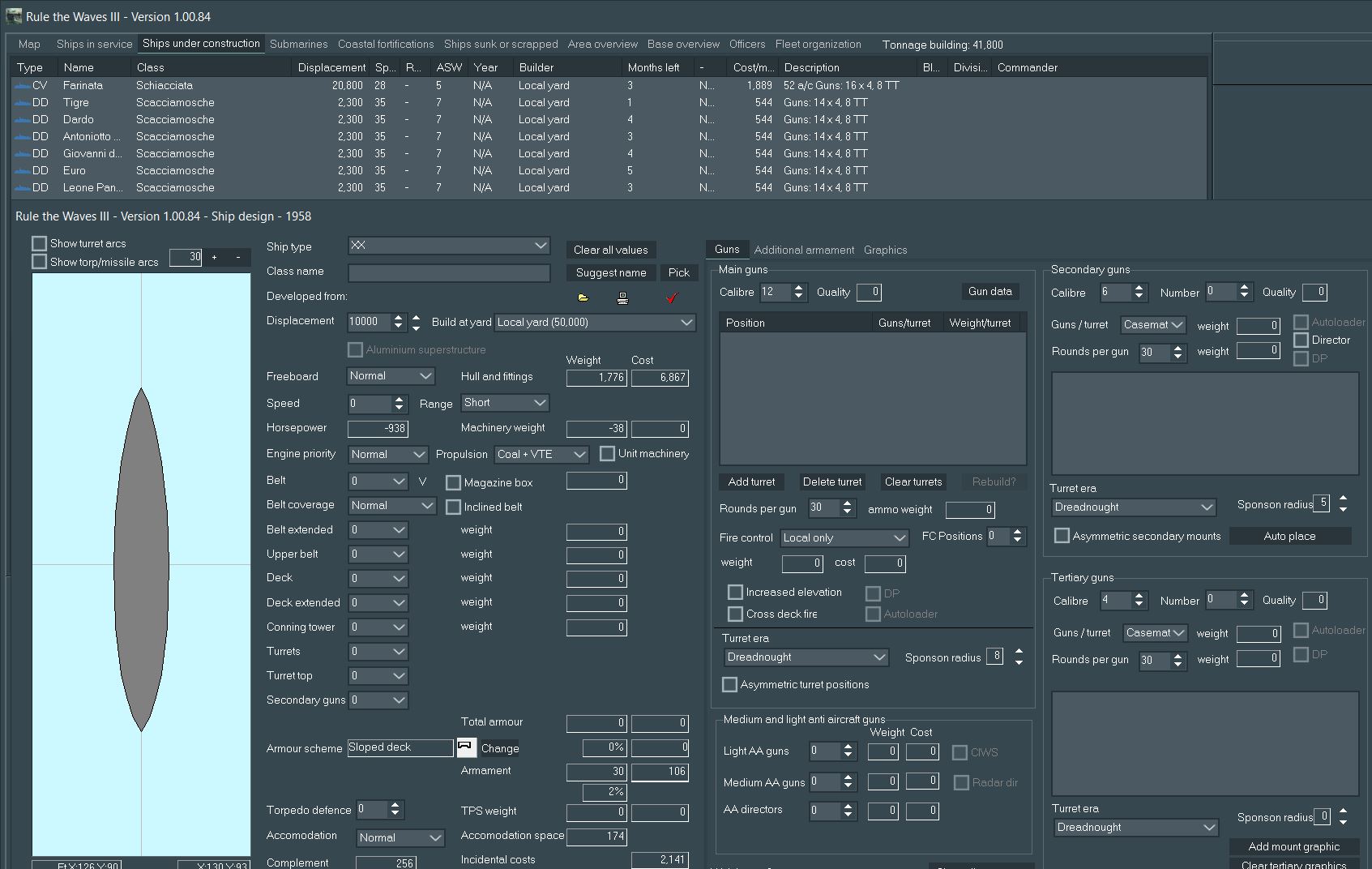The width and height of the screenshot is (1372, 869).
Task: Enable Show turret arcs checkbox
Action: point(39,243)
